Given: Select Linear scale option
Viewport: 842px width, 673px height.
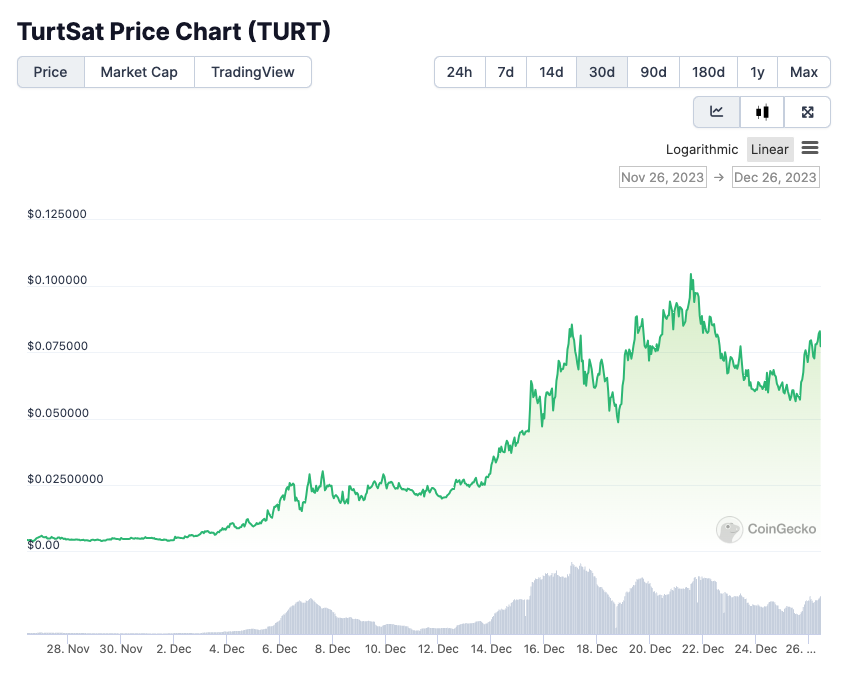Looking at the screenshot, I should (x=770, y=149).
